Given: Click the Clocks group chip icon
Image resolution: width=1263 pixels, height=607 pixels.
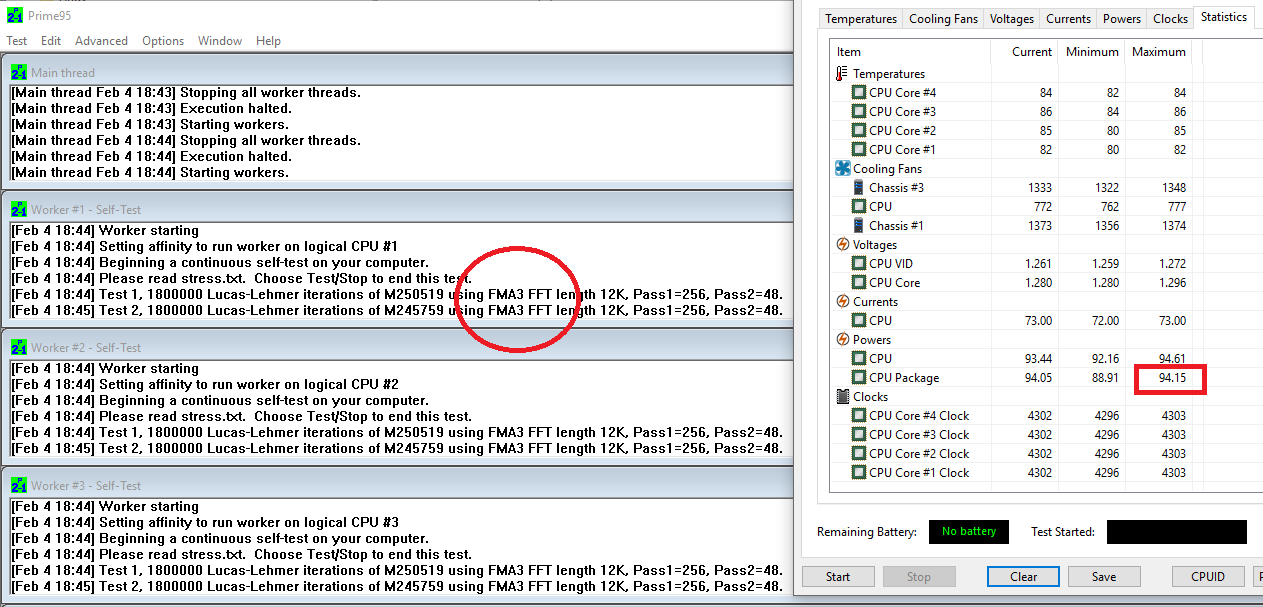Looking at the screenshot, I should (842, 396).
